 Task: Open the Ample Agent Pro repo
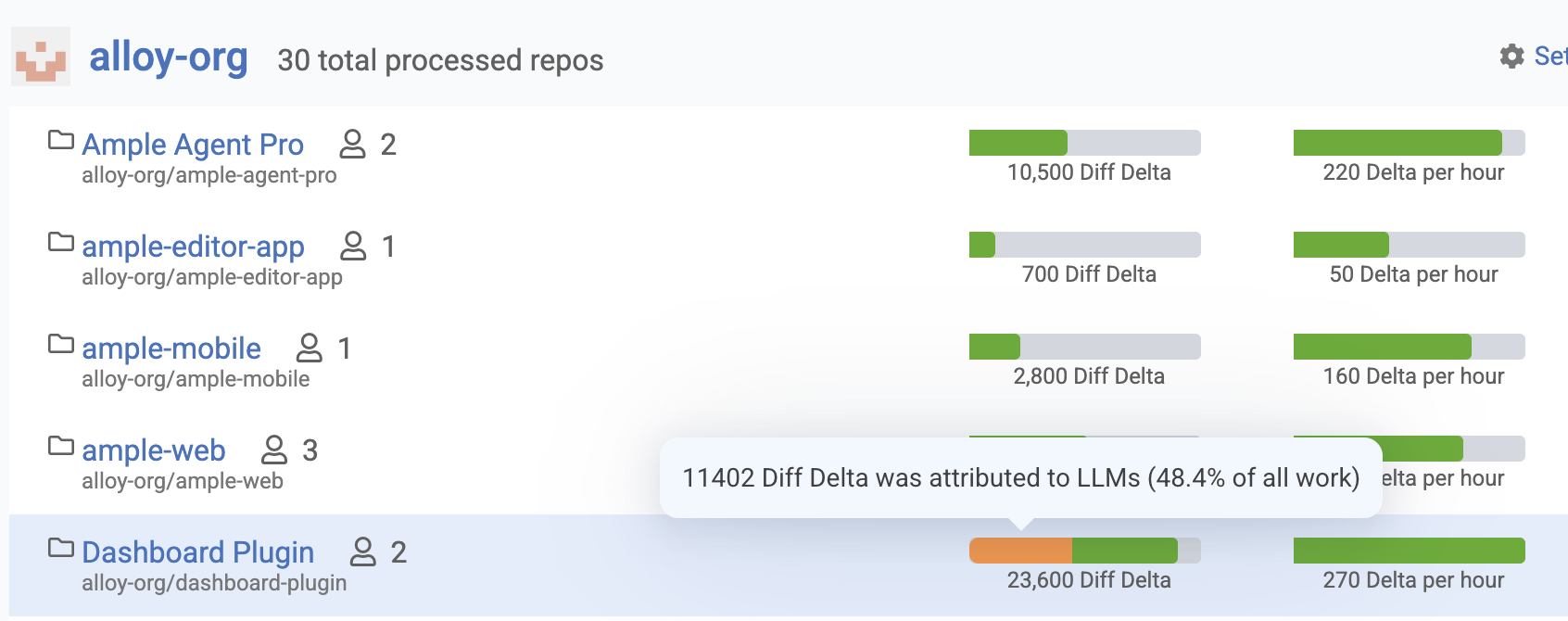point(193,145)
